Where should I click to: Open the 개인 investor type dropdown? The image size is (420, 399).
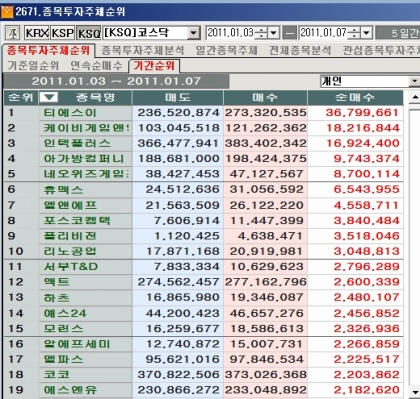tap(414, 81)
